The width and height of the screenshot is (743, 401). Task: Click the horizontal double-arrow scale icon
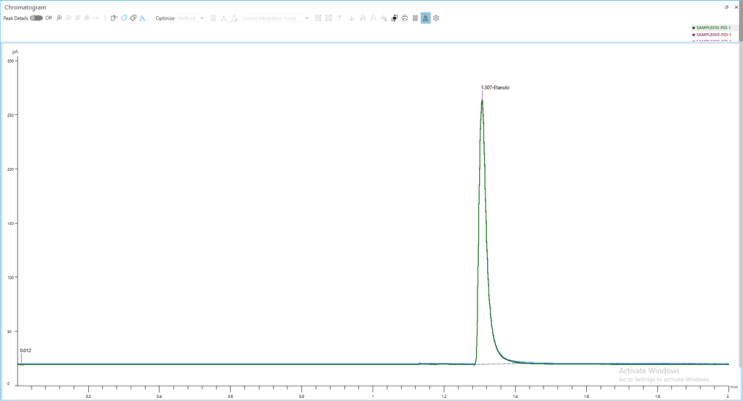click(x=96, y=18)
